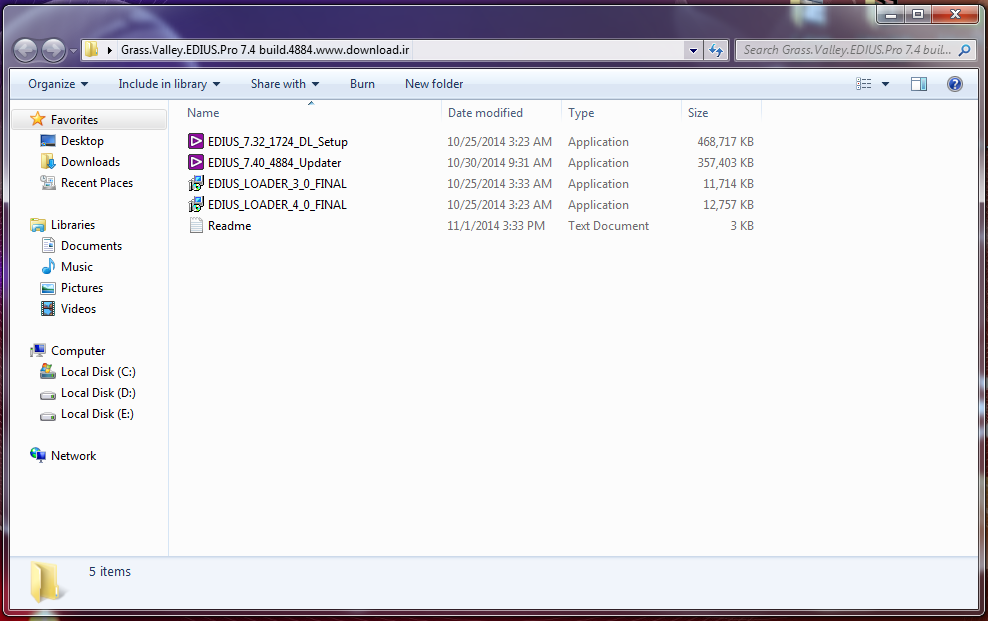988x621 pixels.
Task: Select Favorites in the navigation pane
Action: click(74, 120)
